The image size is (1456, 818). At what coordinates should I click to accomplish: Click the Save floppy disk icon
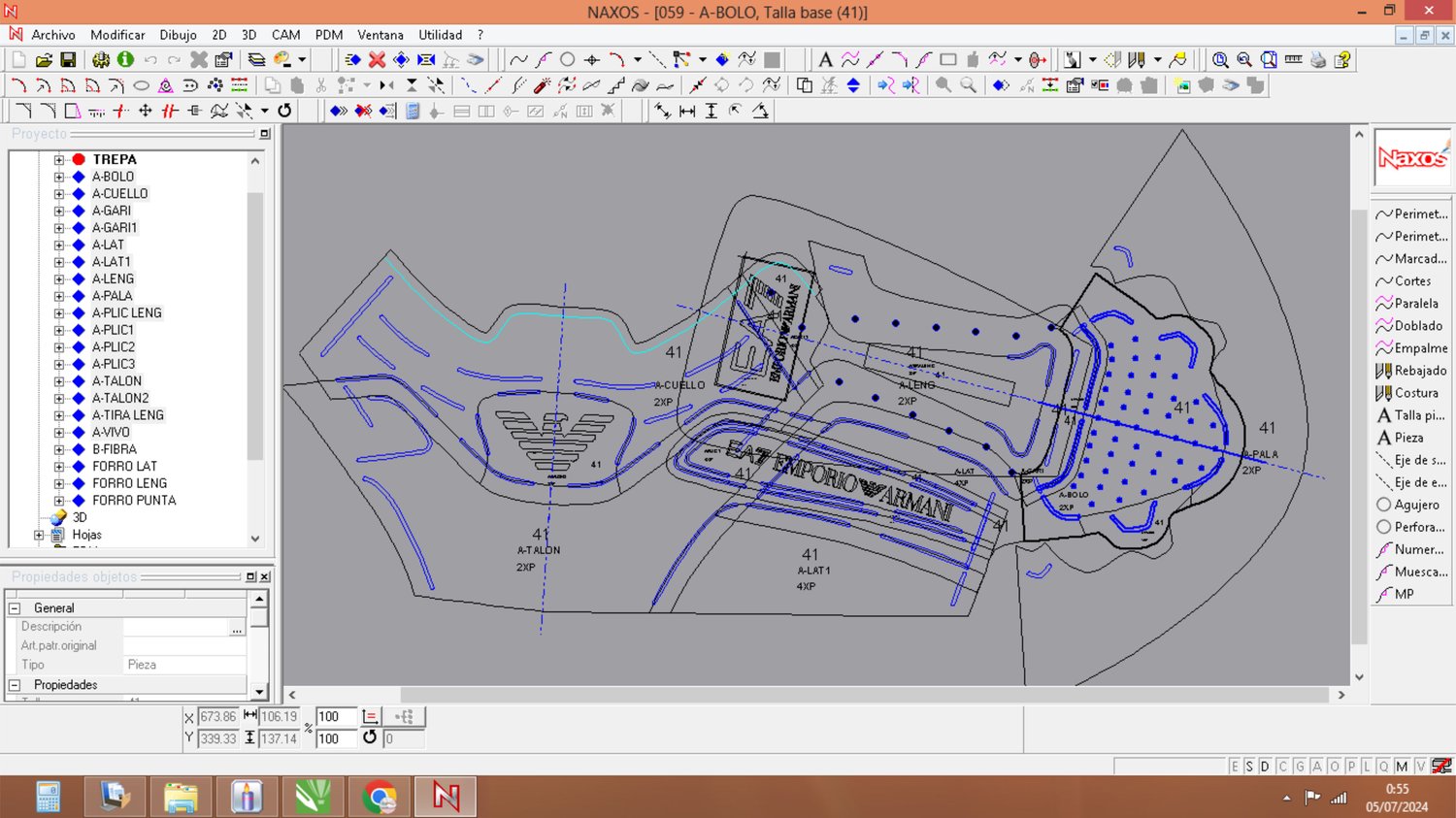68,59
